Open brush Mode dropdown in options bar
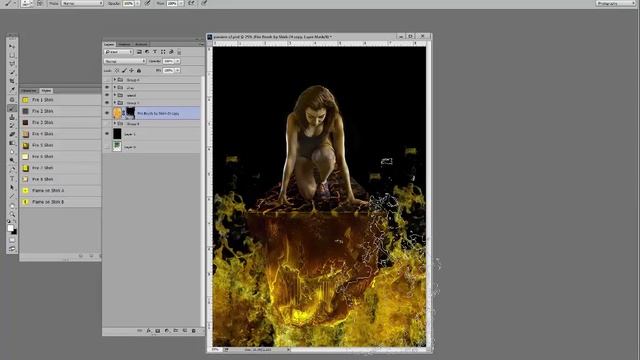 click(x=82, y=3)
